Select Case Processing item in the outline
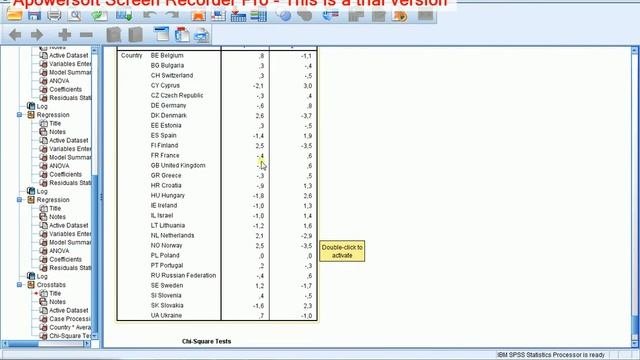The height and width of the screenshot is (360, 640). coord(70,319)
